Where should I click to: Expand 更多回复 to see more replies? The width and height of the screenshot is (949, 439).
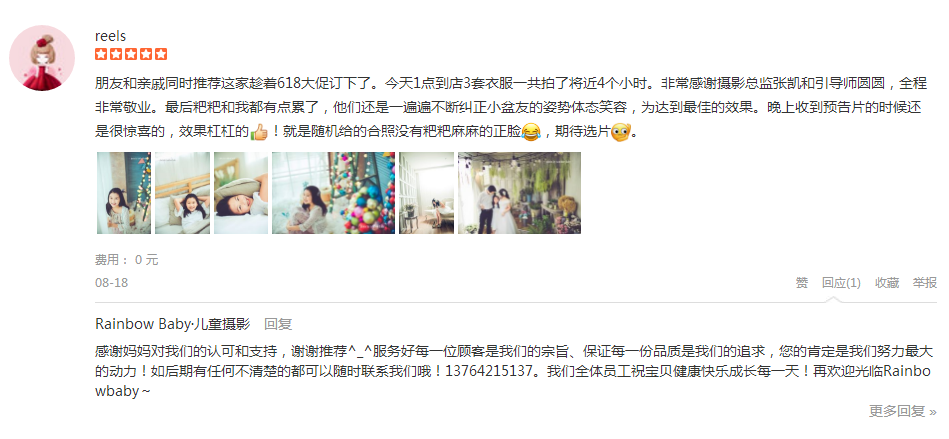click(x=903, y=411)
